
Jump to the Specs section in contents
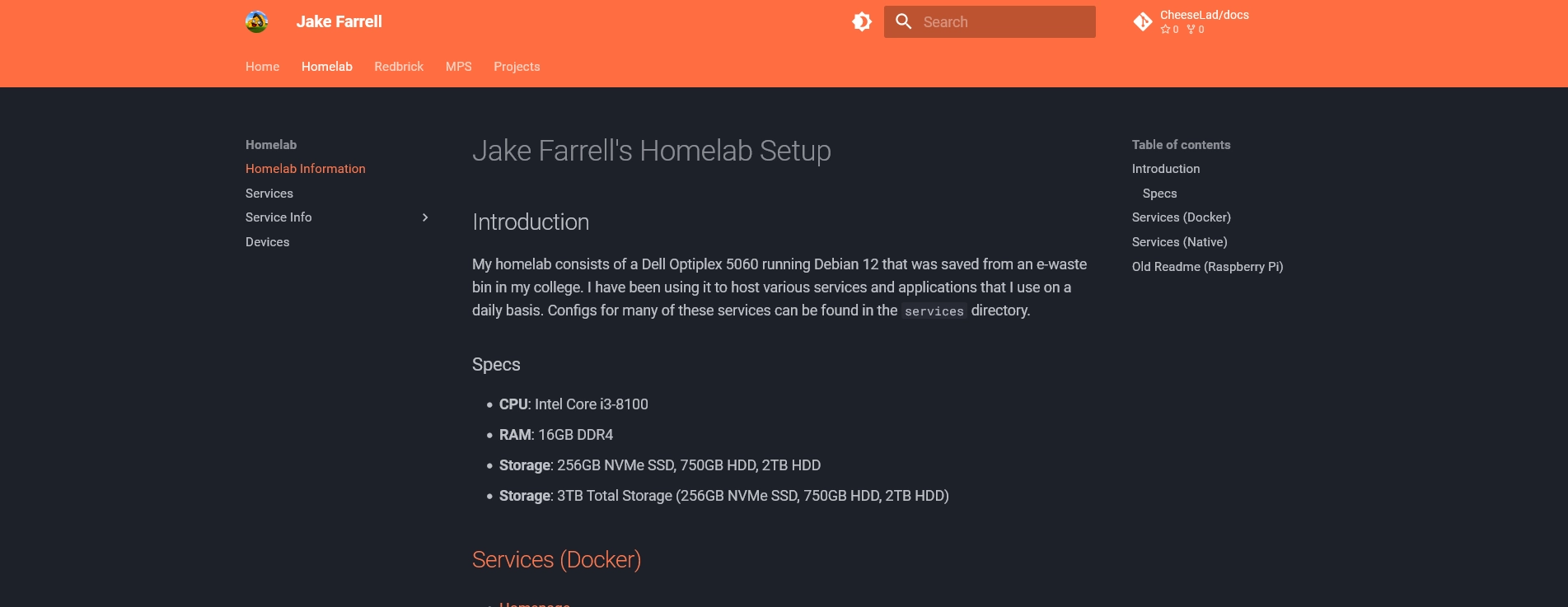1159,193
